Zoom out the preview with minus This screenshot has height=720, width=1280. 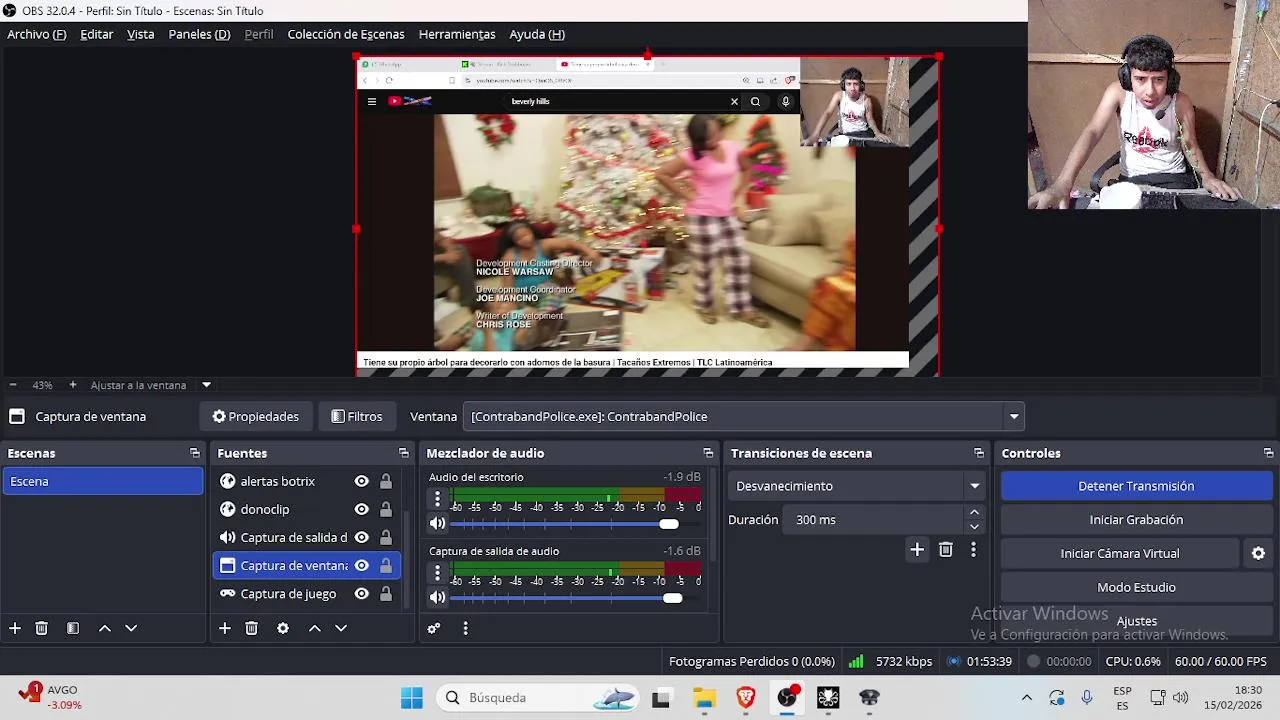[x=12, y=385]
